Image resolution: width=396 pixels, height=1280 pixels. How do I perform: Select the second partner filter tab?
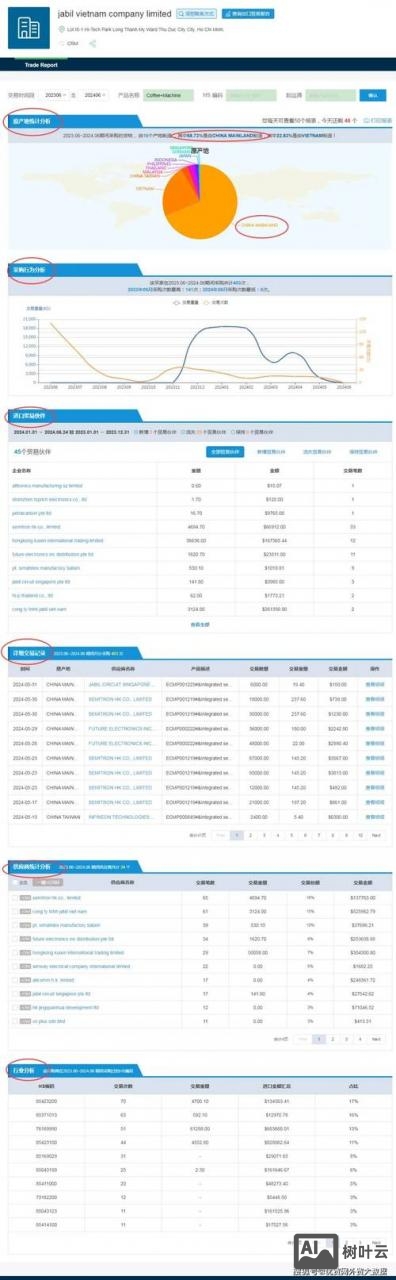pos(272,452)
